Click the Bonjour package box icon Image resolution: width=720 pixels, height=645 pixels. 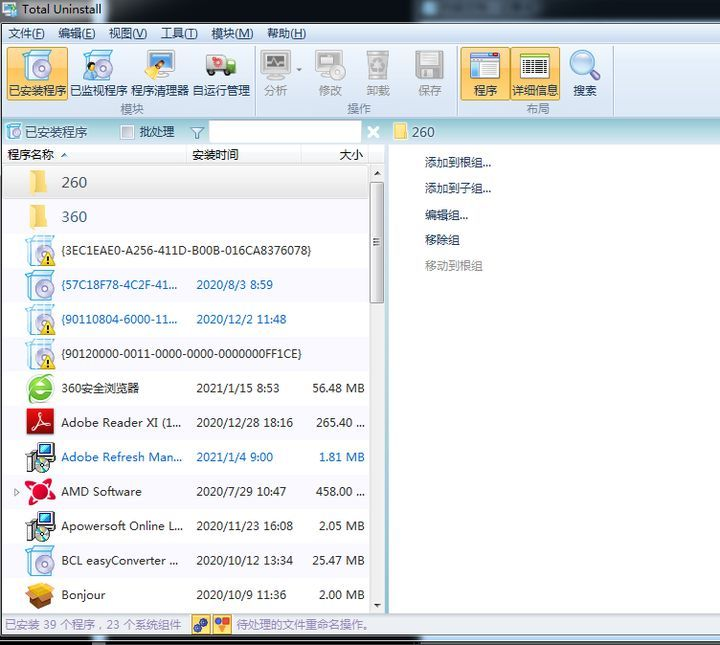40,595
